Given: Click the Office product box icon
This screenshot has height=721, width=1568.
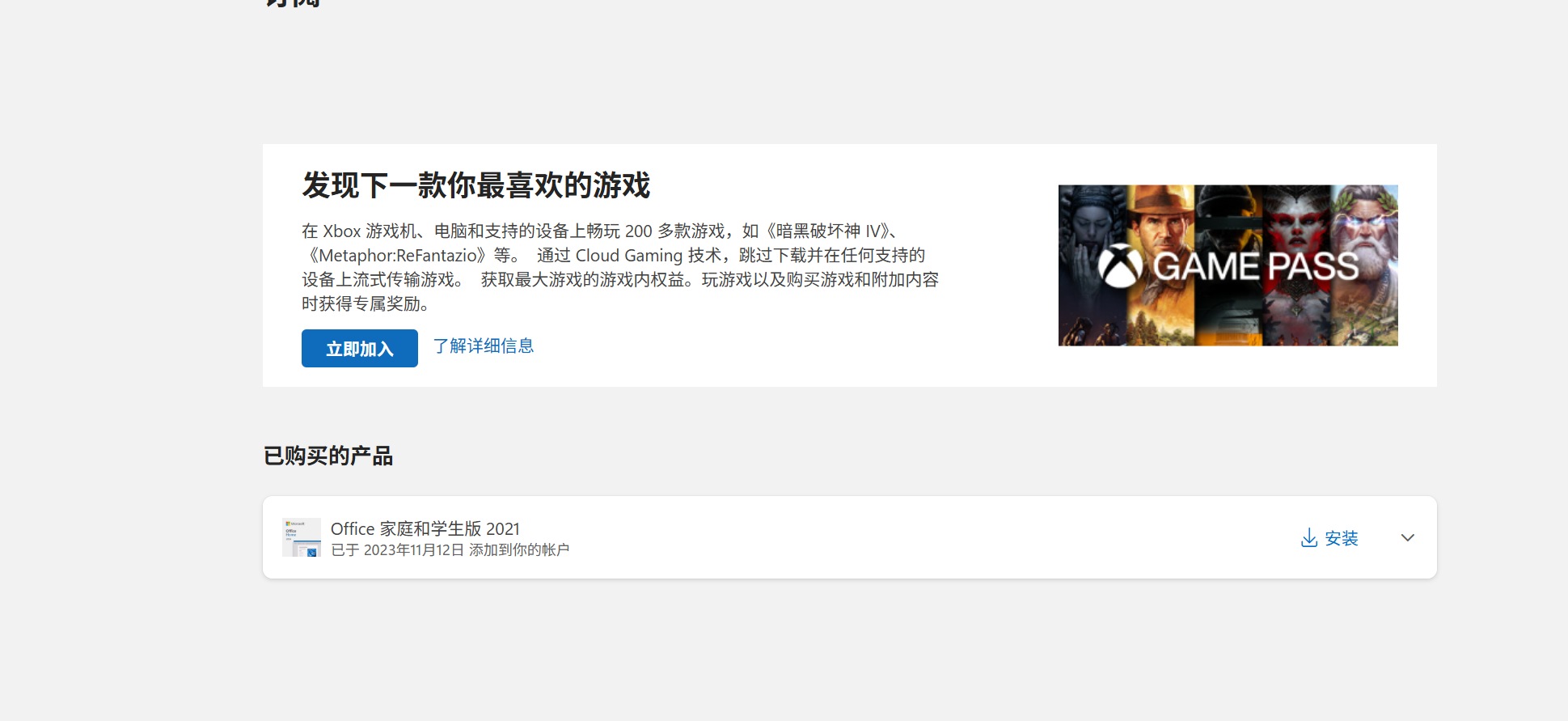Looking at the screenshot, I should [x=302, y=537].
